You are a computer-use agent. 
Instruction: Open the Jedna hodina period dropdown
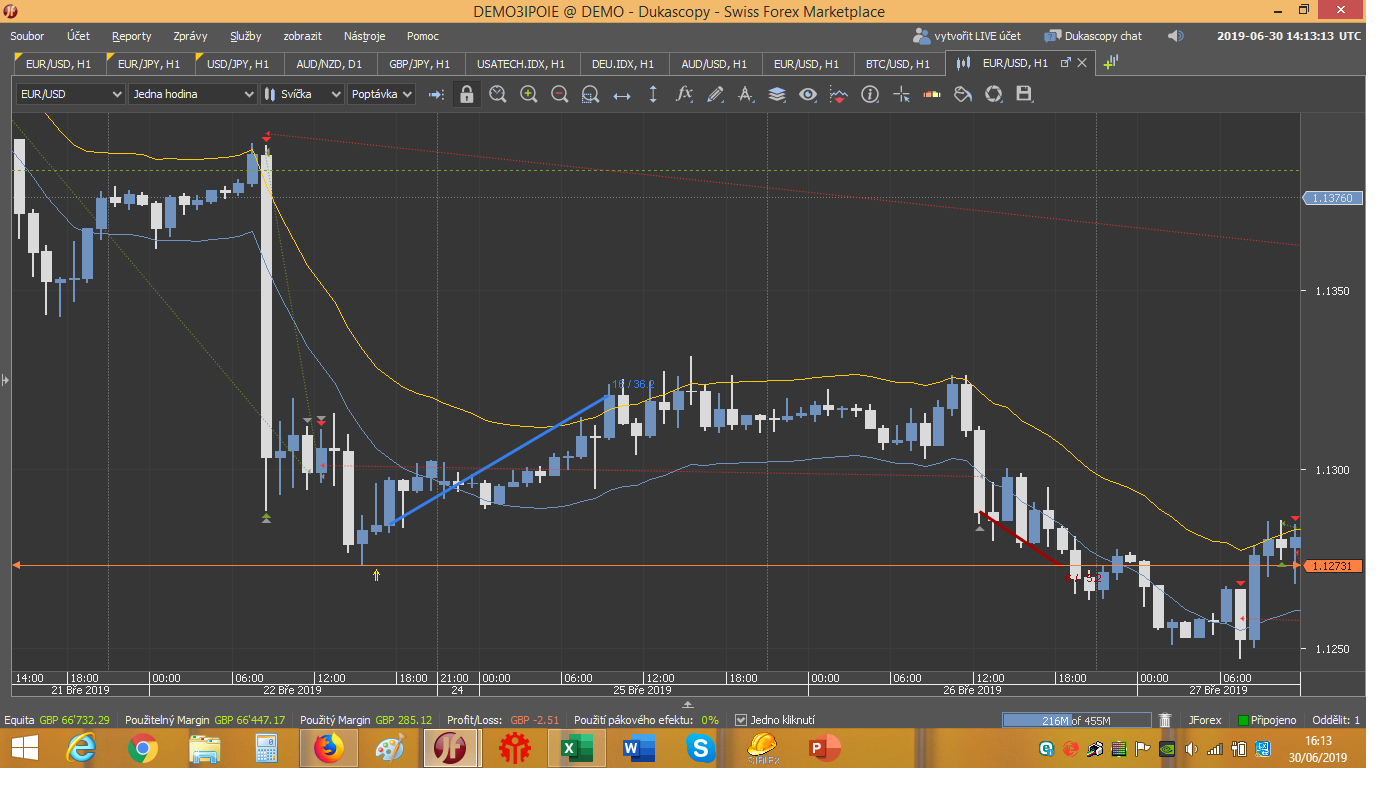[x=193, y=94]
